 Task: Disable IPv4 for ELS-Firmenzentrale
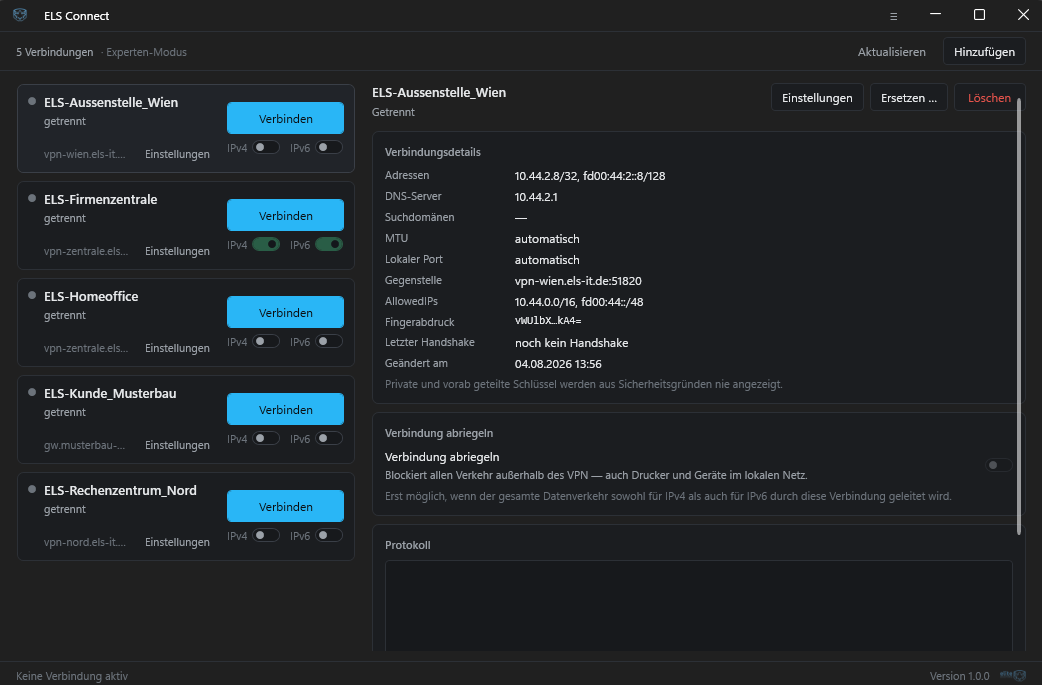(266, 245)
